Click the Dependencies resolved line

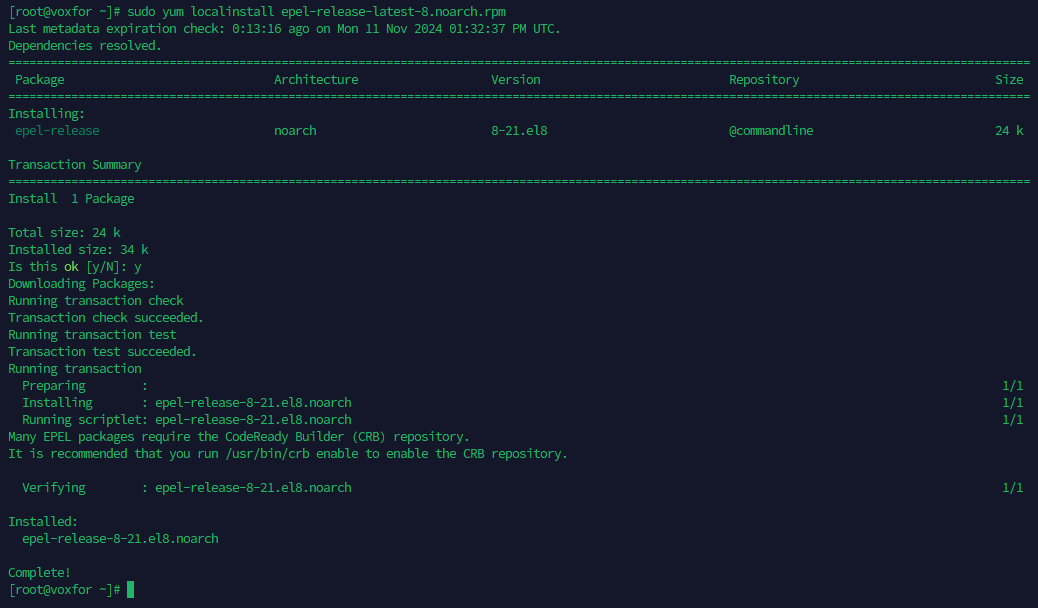click(x=85, y=45)
